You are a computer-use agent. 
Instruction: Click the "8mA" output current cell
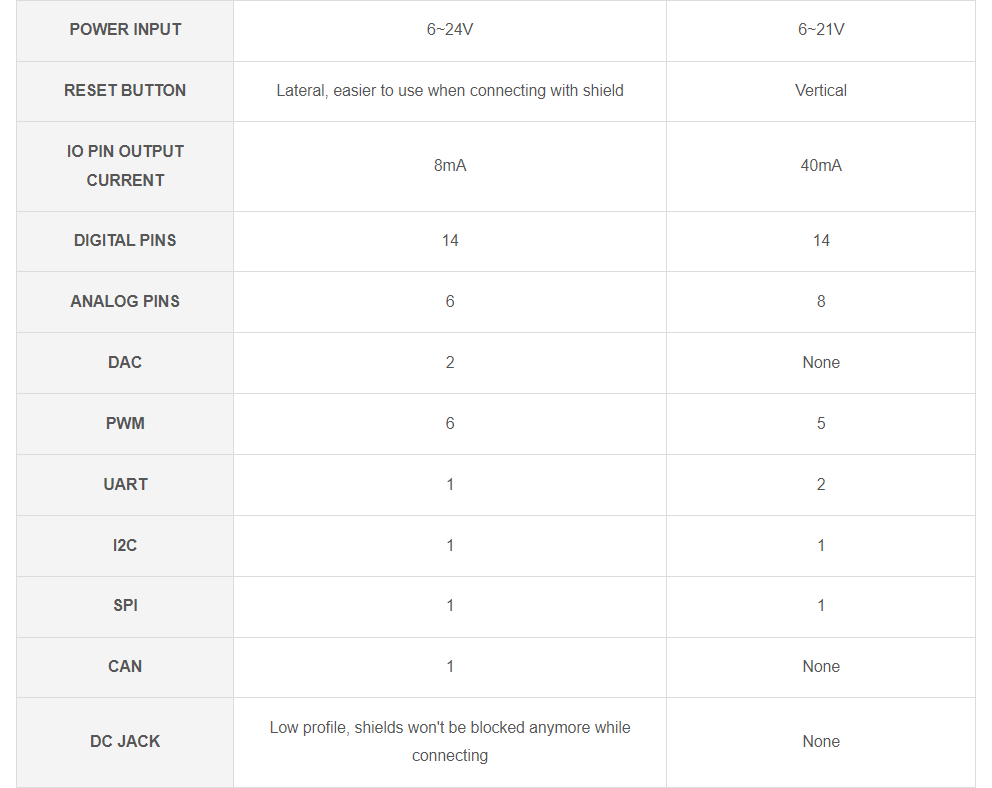coord(449,166)
